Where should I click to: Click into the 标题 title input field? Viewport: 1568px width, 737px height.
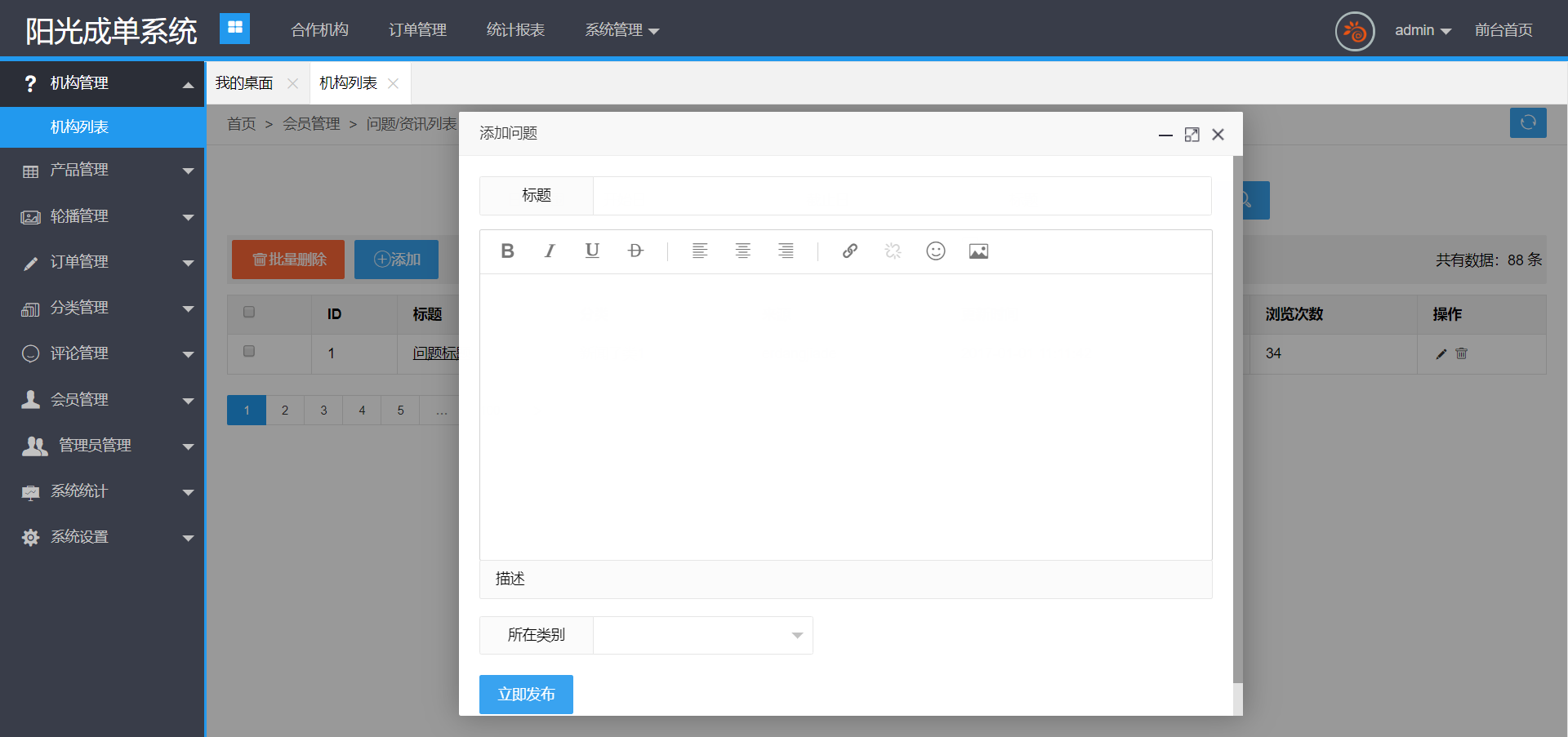click(x=902, y=196)
